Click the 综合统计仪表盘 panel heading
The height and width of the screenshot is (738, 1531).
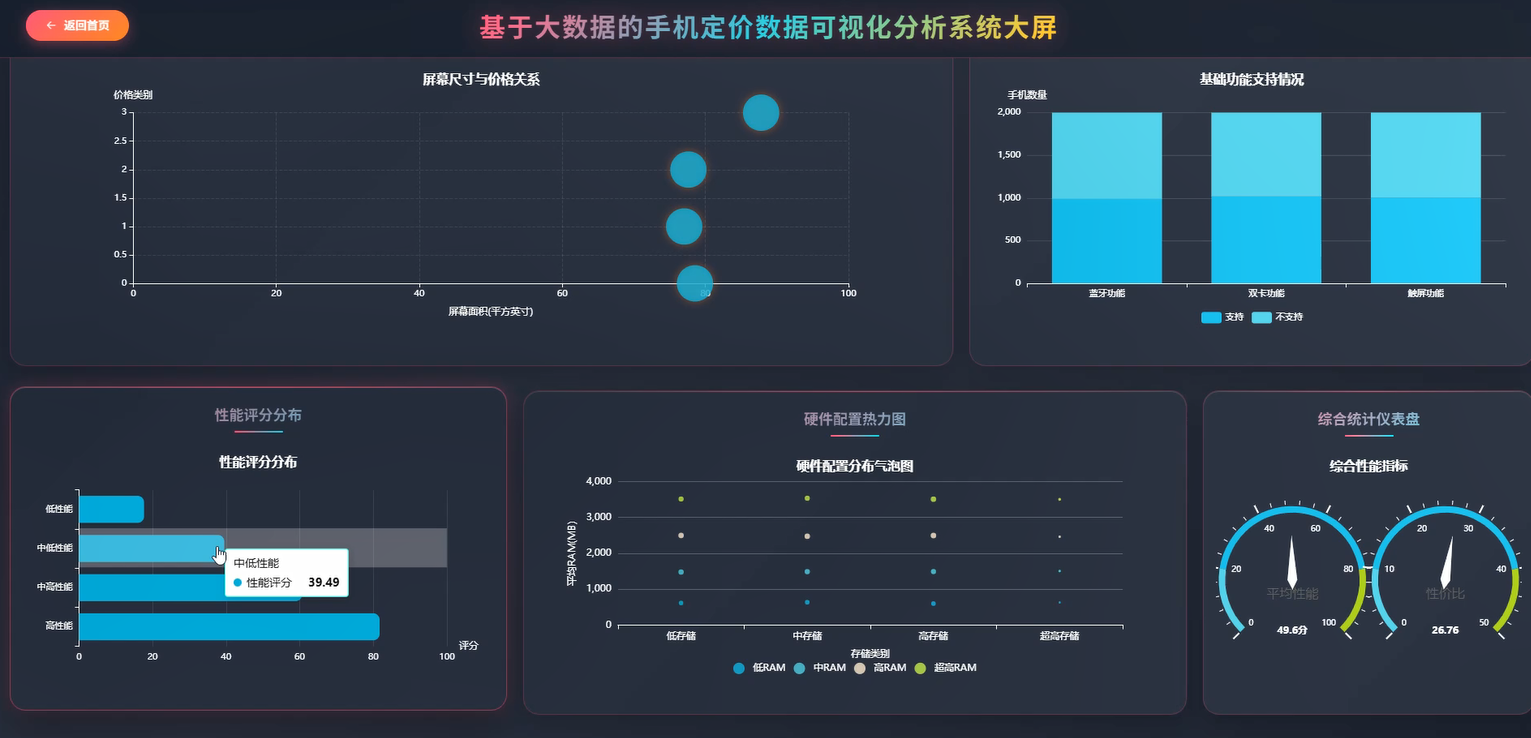pos(1368,419)
